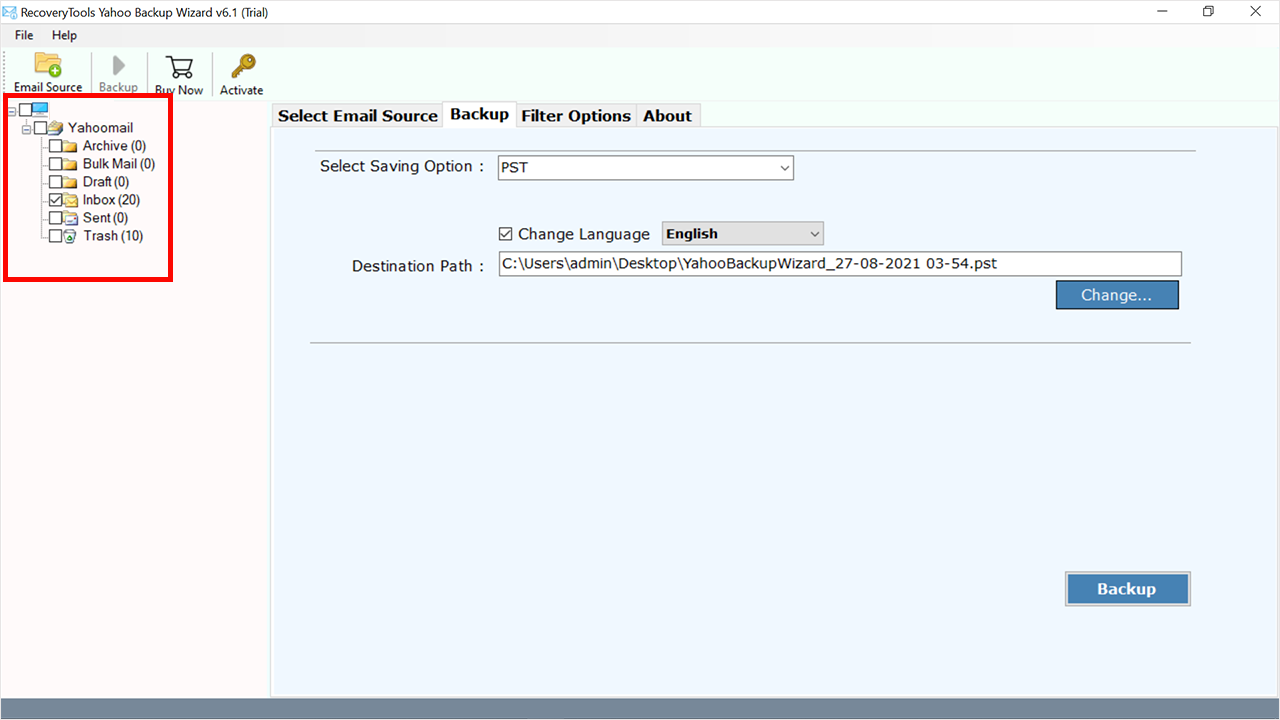Click the Email Source toolbar icon

[48, 66]
